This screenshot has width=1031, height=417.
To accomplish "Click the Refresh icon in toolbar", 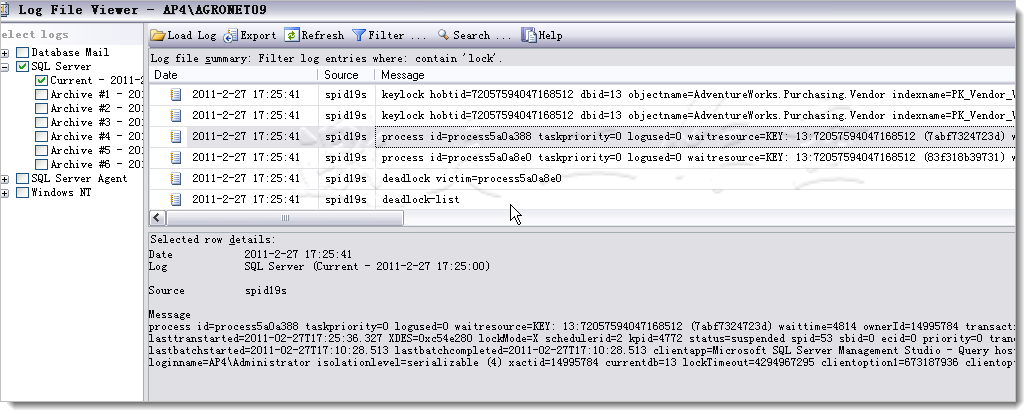I will [291, 36].
